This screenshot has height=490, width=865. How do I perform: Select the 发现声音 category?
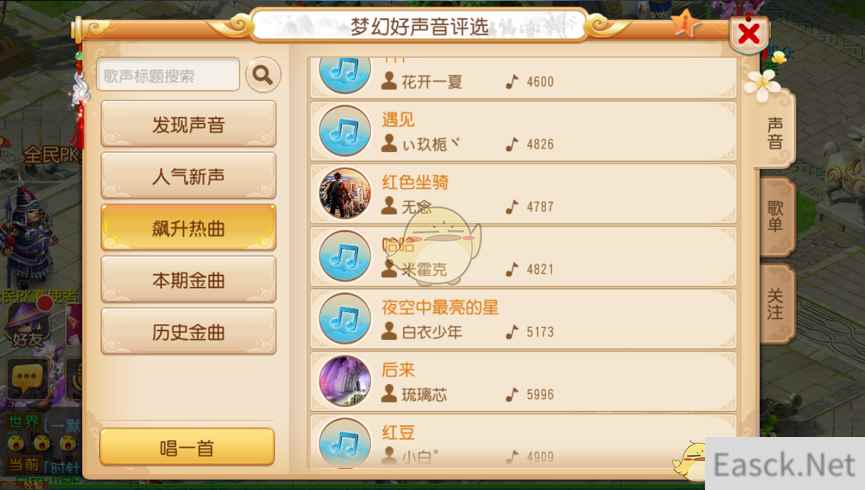point(189,124)
